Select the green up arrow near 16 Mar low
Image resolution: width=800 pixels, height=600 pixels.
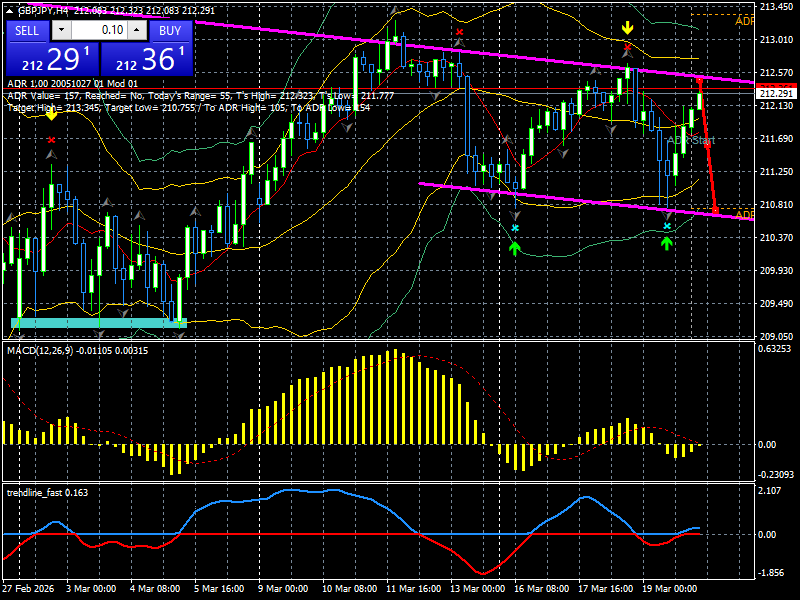coord(514,248)
